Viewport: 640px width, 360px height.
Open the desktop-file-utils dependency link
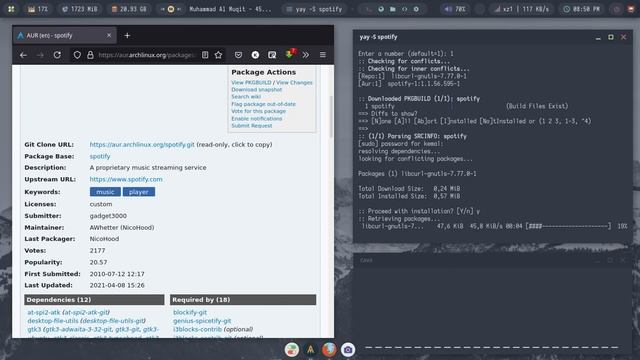53,321
